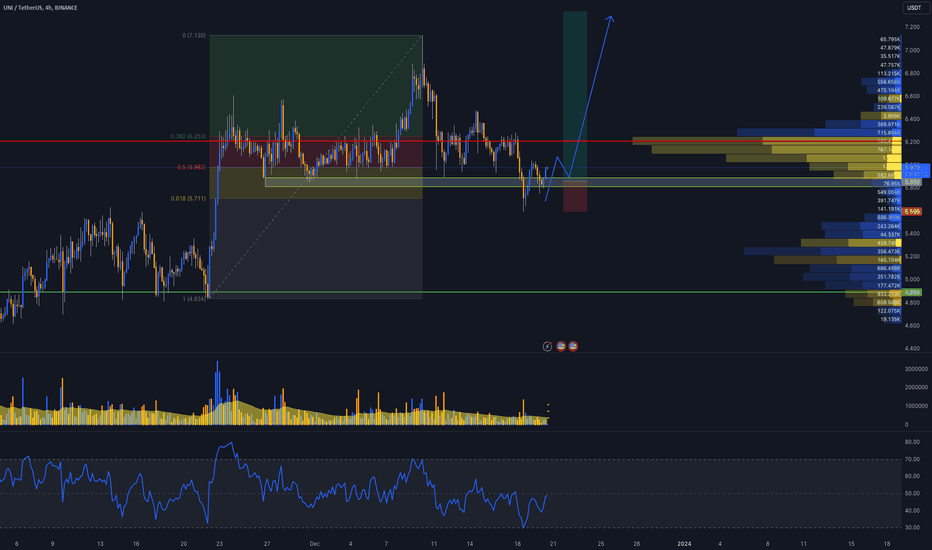The height and width of the screenshot is (550, 932).
Task: Click the 2024 label on time axis
Action: (684, 544)
